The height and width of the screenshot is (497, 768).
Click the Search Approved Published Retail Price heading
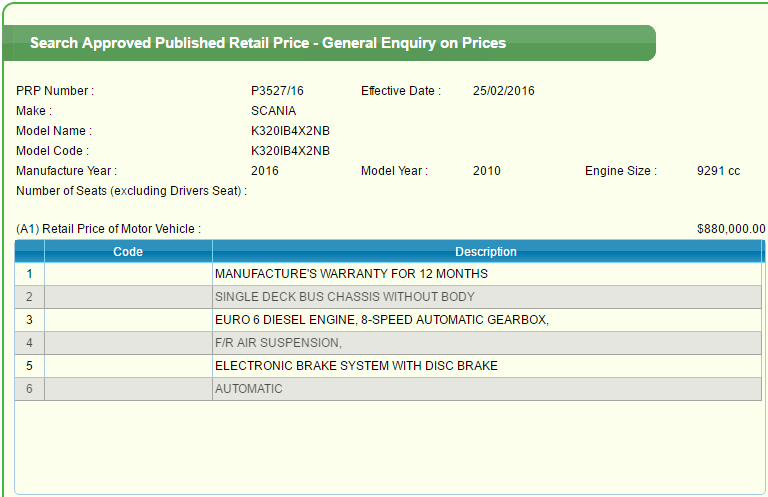tap(268, 43)
